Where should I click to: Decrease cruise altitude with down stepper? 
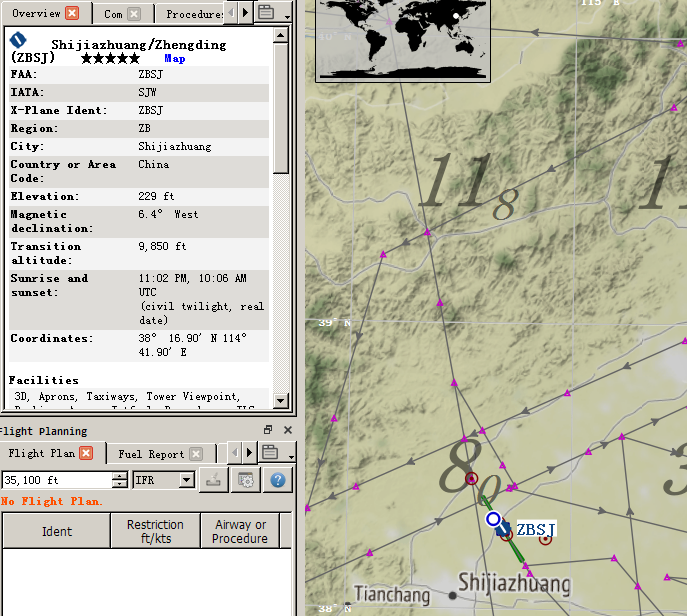coord(120,484)
